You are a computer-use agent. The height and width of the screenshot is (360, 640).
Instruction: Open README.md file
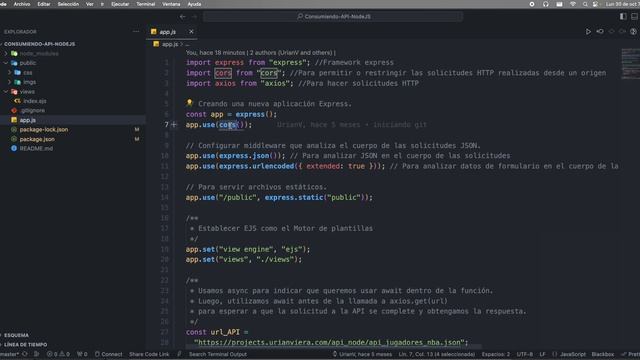[x=36, y=148]
